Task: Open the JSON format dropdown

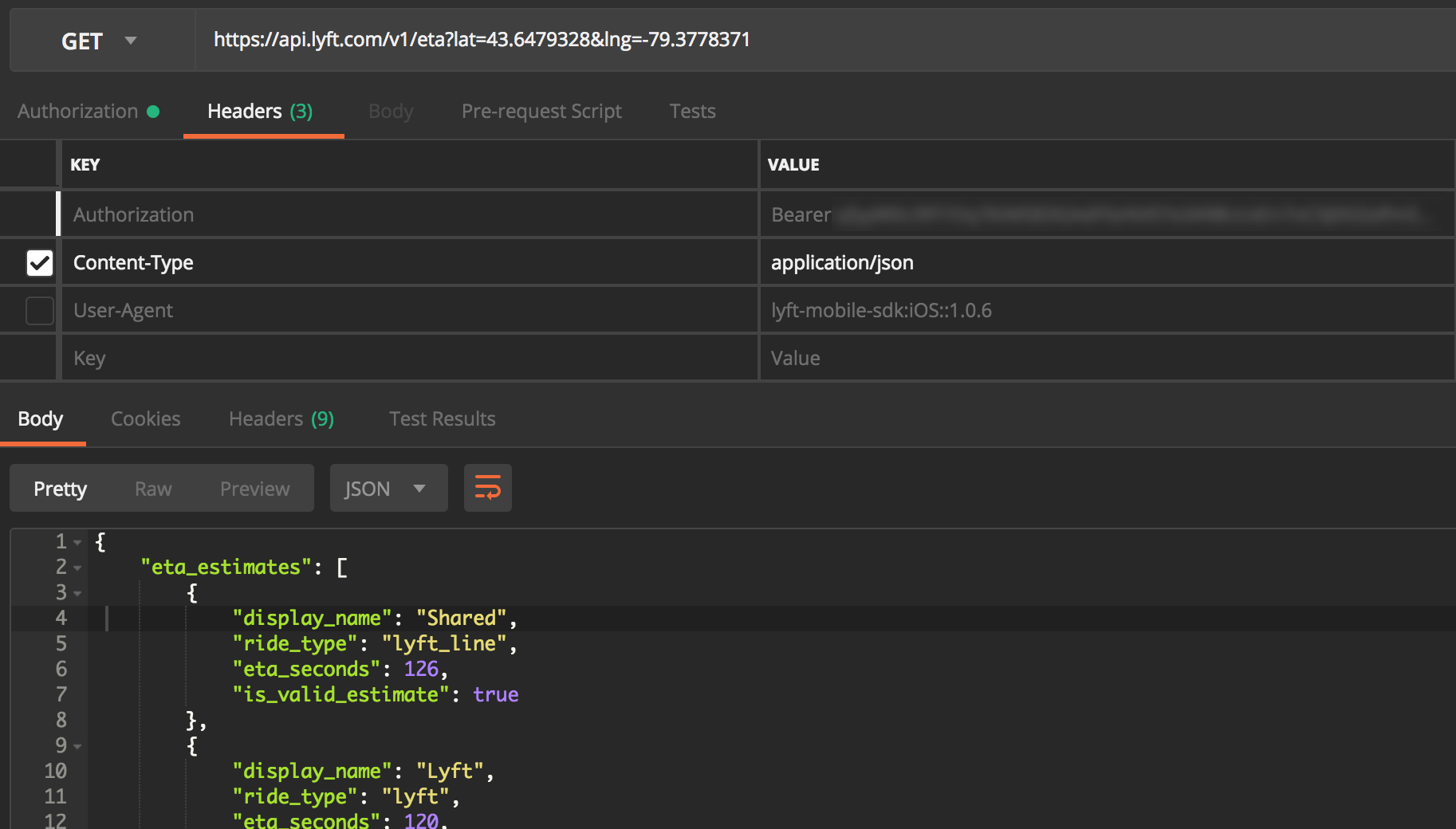Action: [x=388, y=488]
